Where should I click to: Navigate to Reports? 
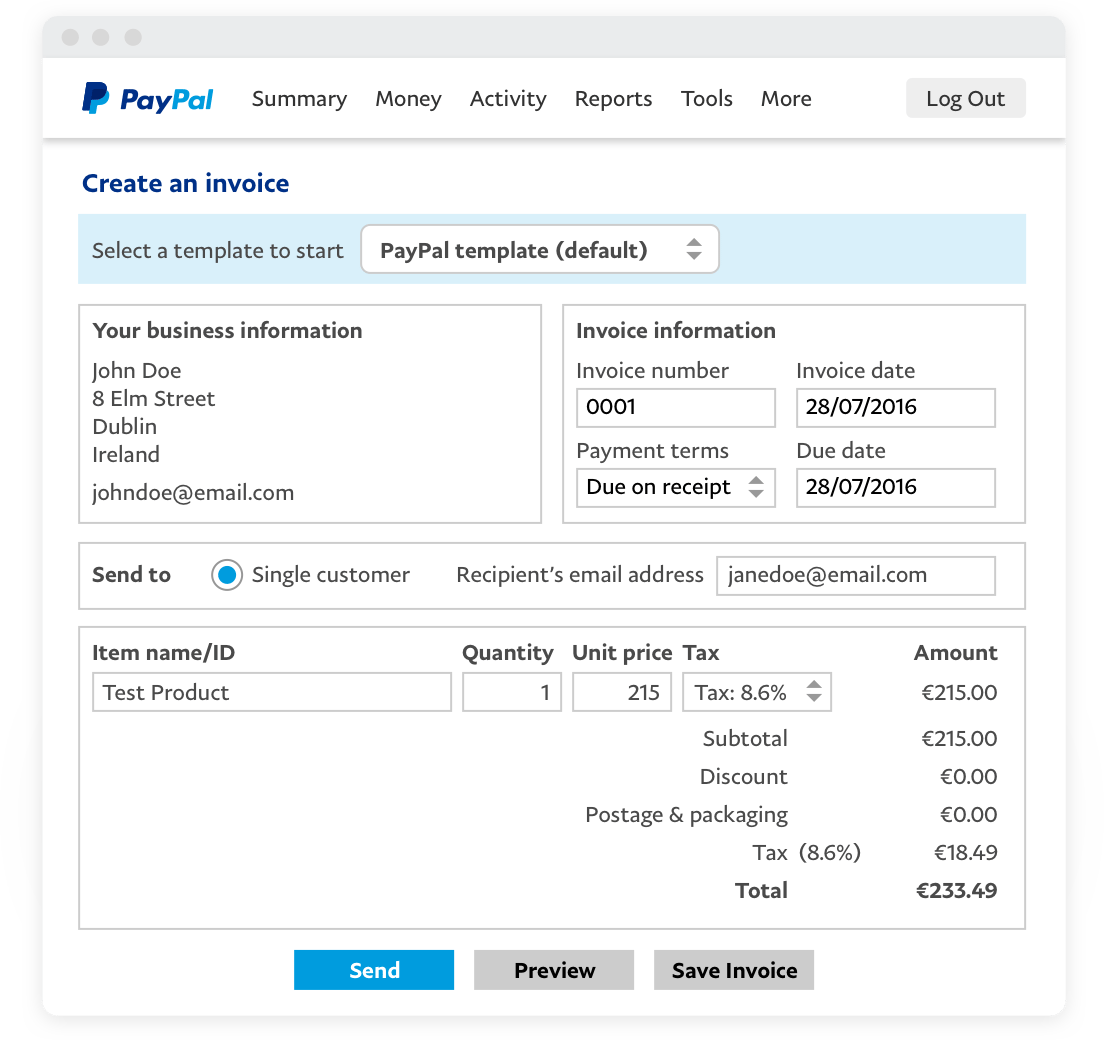pyautogui.click(x=613, y=99)
